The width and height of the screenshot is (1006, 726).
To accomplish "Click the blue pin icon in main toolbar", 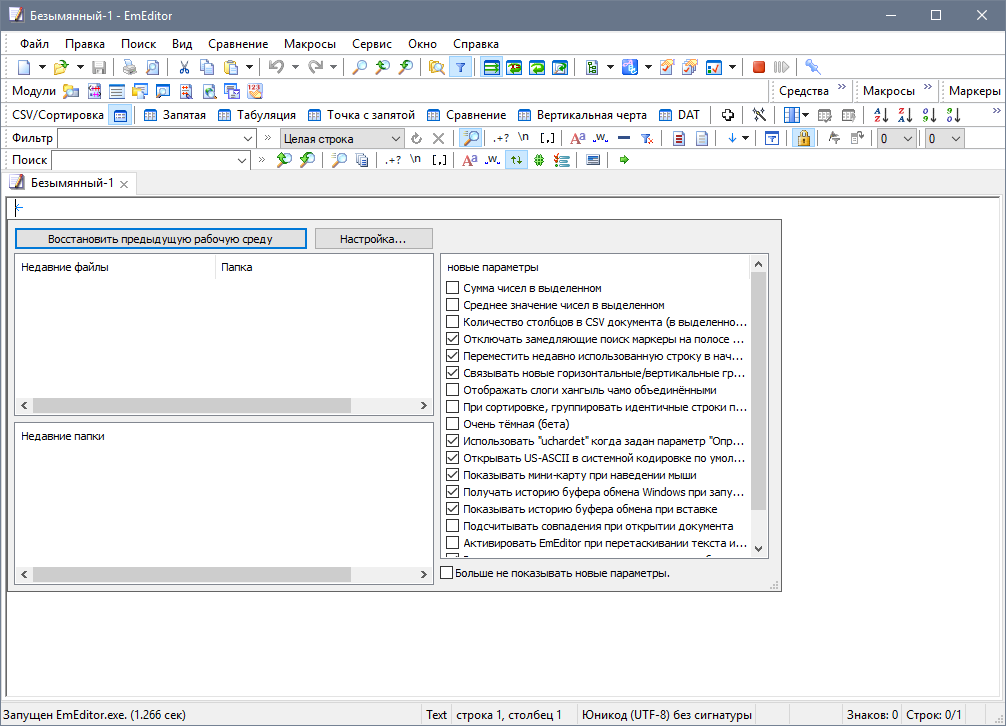I will coord(813,67).
